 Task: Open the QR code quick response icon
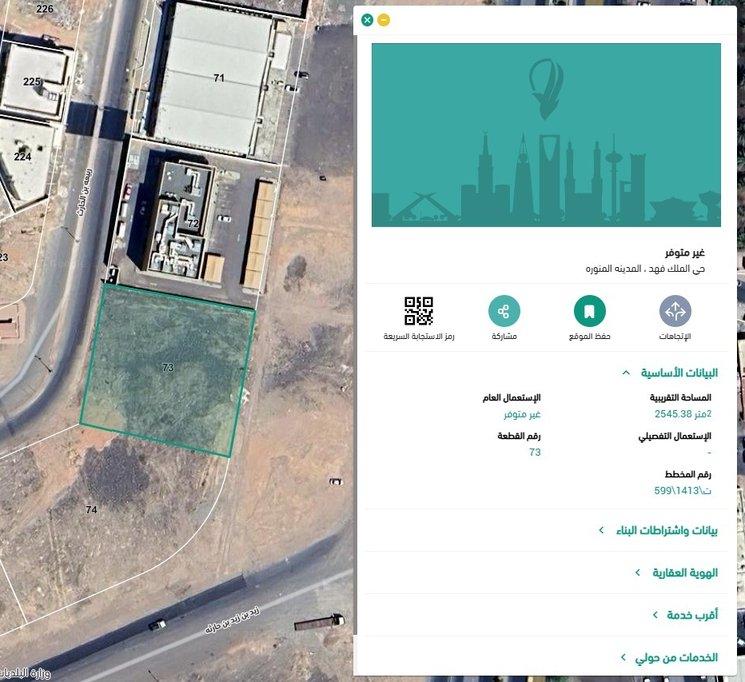pyautogui.click(x=419, y=311)
